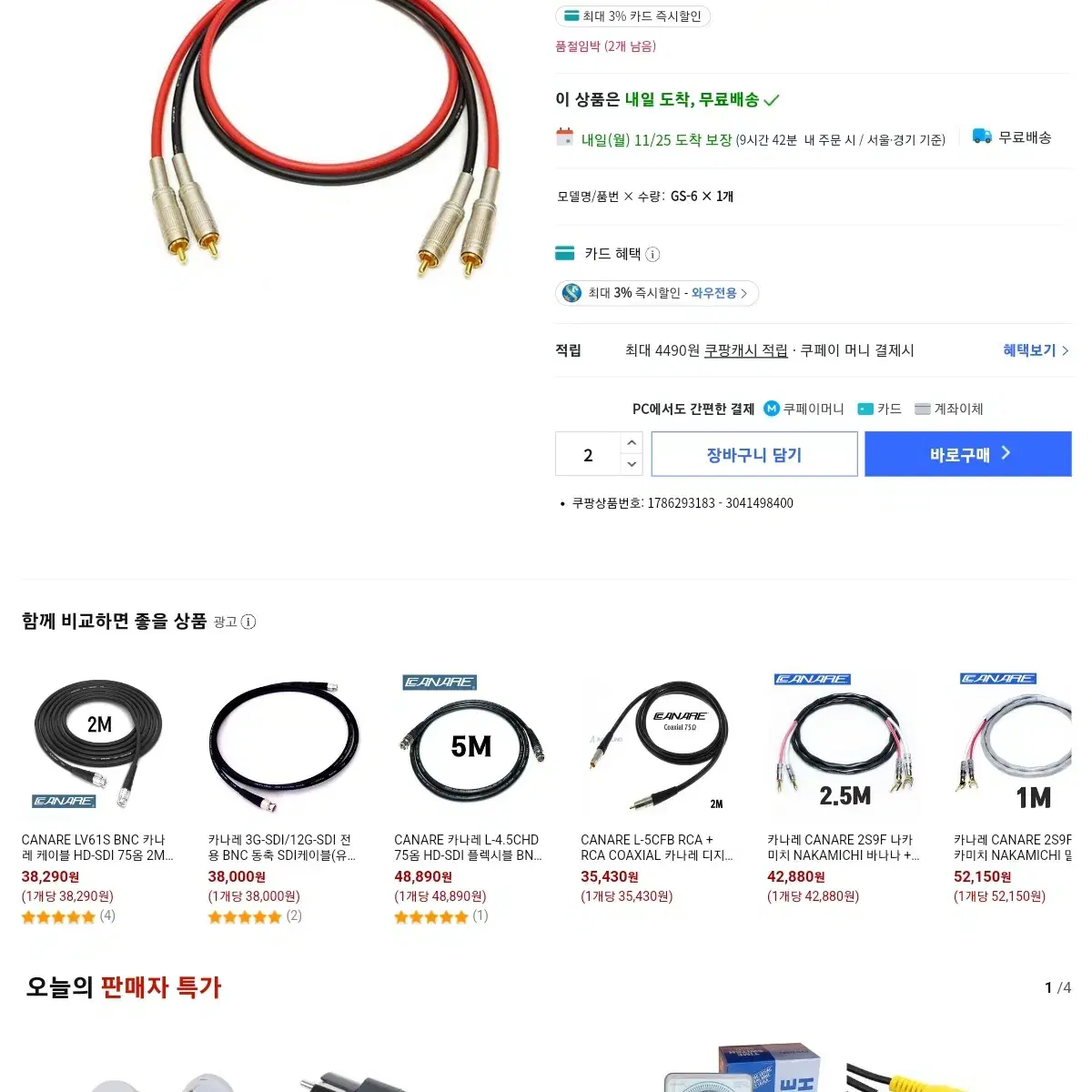Image resolution: width=1092 pixels, height=1092 pixels.
Task: Open CANARE LV61S BNC 2M cable thumbnail
Action: (98, 743)
